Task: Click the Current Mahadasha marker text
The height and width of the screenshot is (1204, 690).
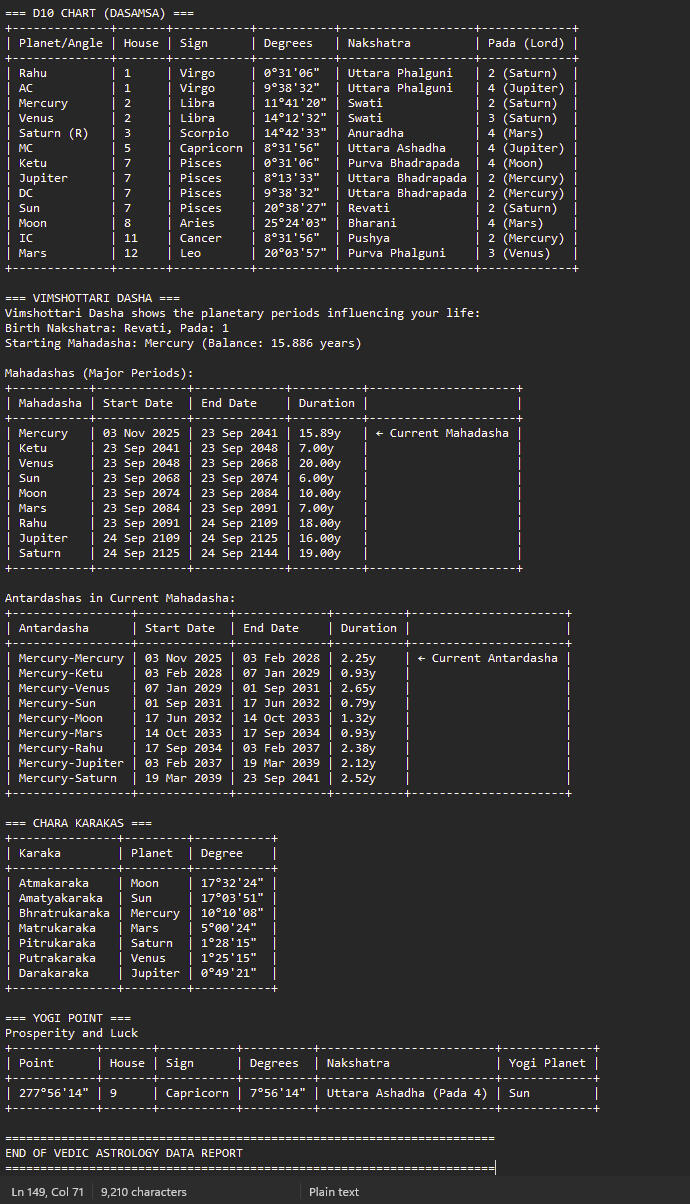Action: pyautogui.click(x=441, y=433)
